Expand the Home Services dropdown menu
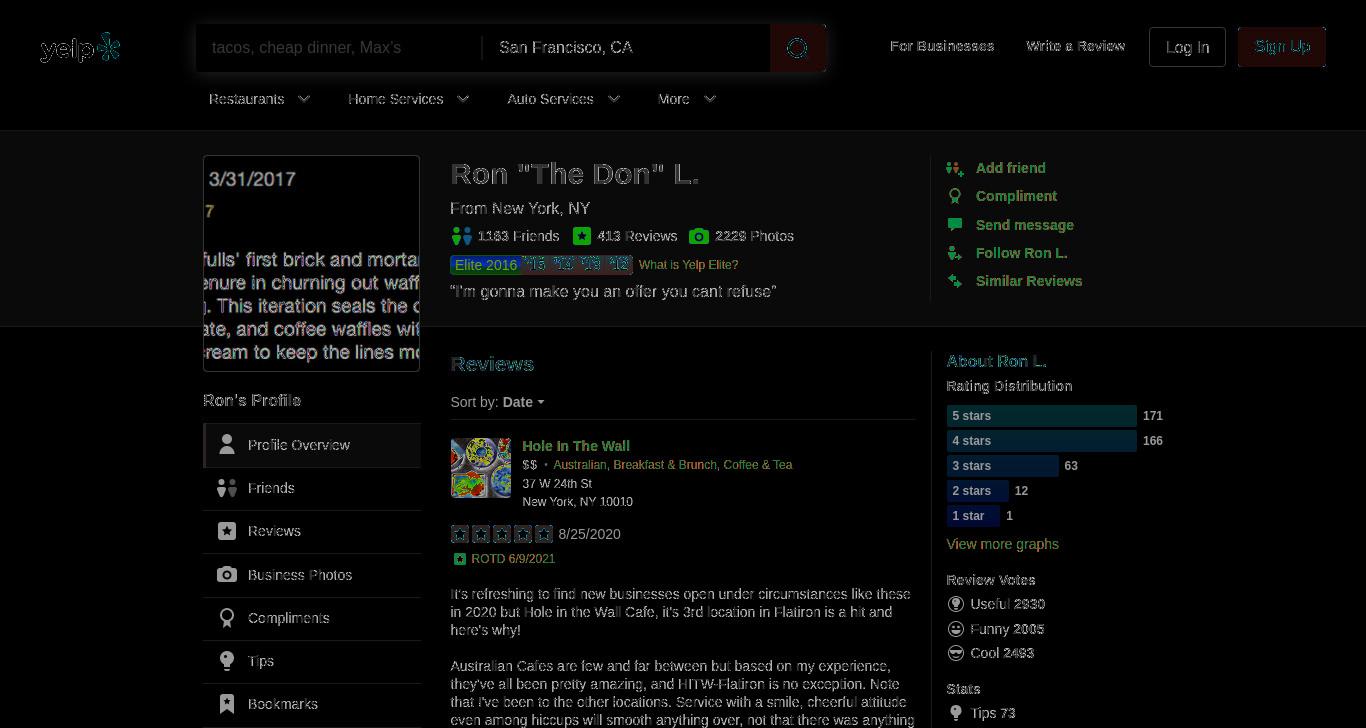The height and width of the screenshot is (728, 1366). [409, 99]
